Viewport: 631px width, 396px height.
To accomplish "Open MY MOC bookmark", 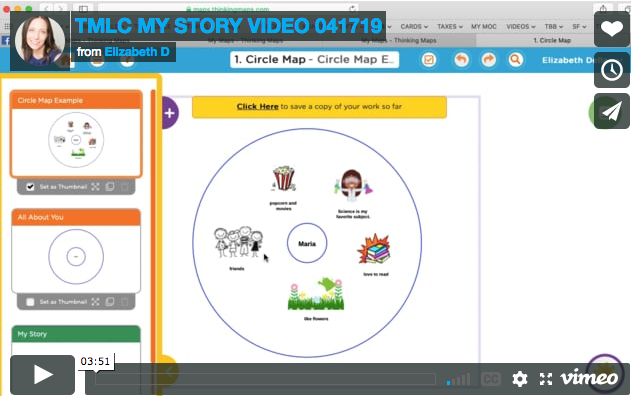I will pos(484,27).
